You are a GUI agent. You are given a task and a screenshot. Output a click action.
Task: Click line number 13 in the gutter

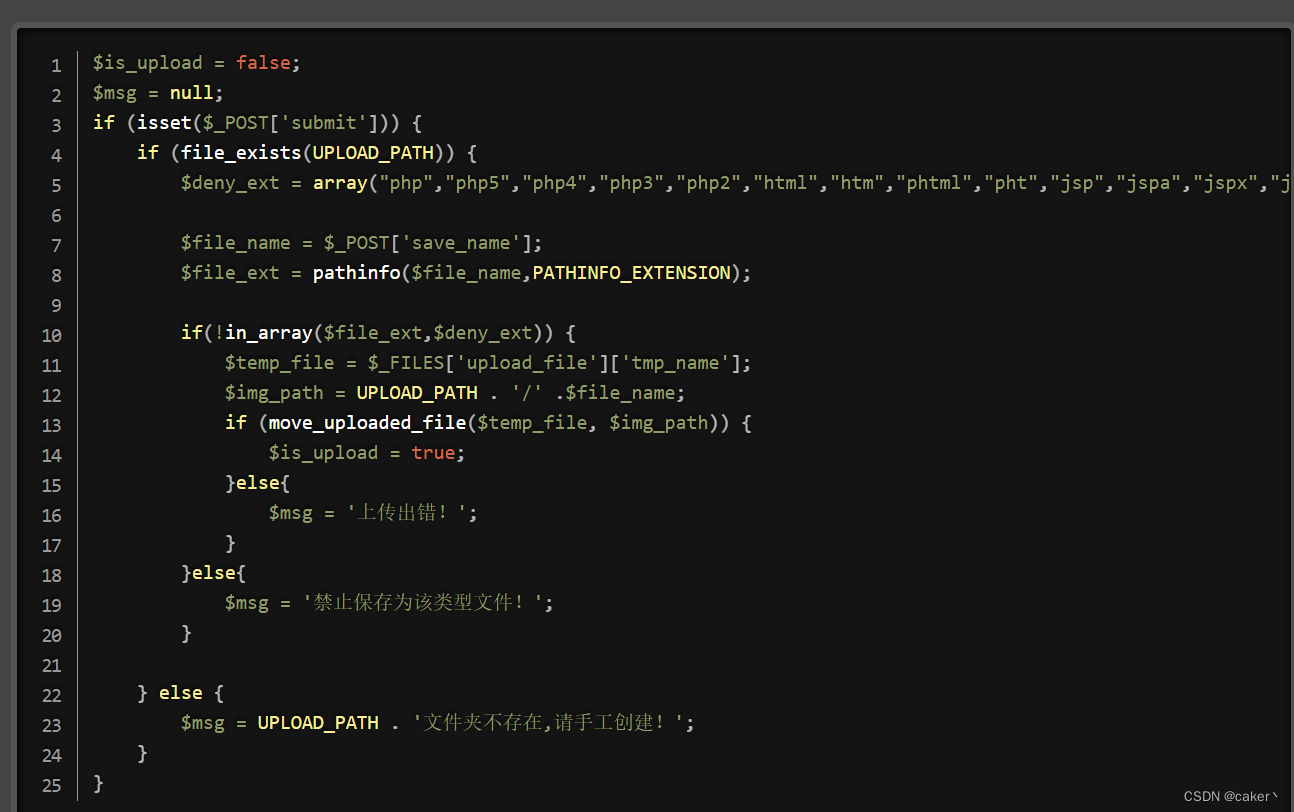[51, 425]
